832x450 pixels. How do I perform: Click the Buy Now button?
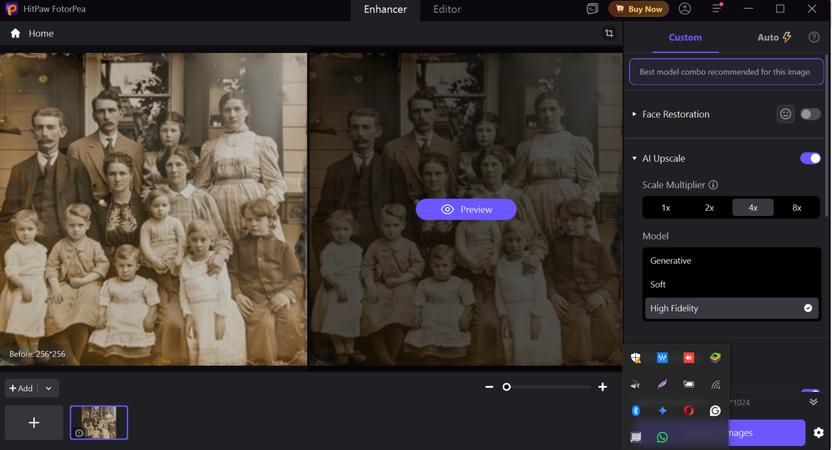tap(639, 9)
